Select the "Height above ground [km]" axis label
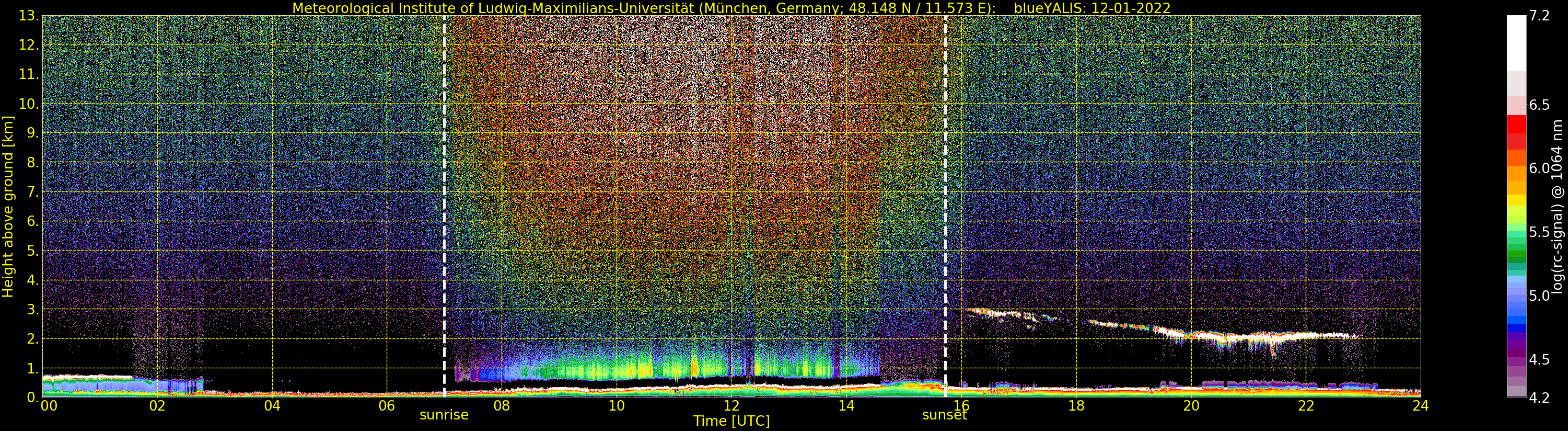The image size is (1568, 431). click(x=8, y=206)
